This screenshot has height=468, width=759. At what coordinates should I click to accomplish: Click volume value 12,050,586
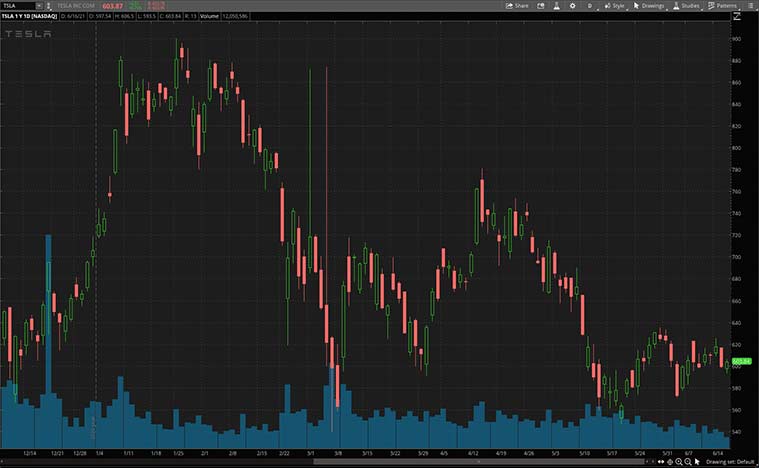pyautogui.click(x=235, y=16)
